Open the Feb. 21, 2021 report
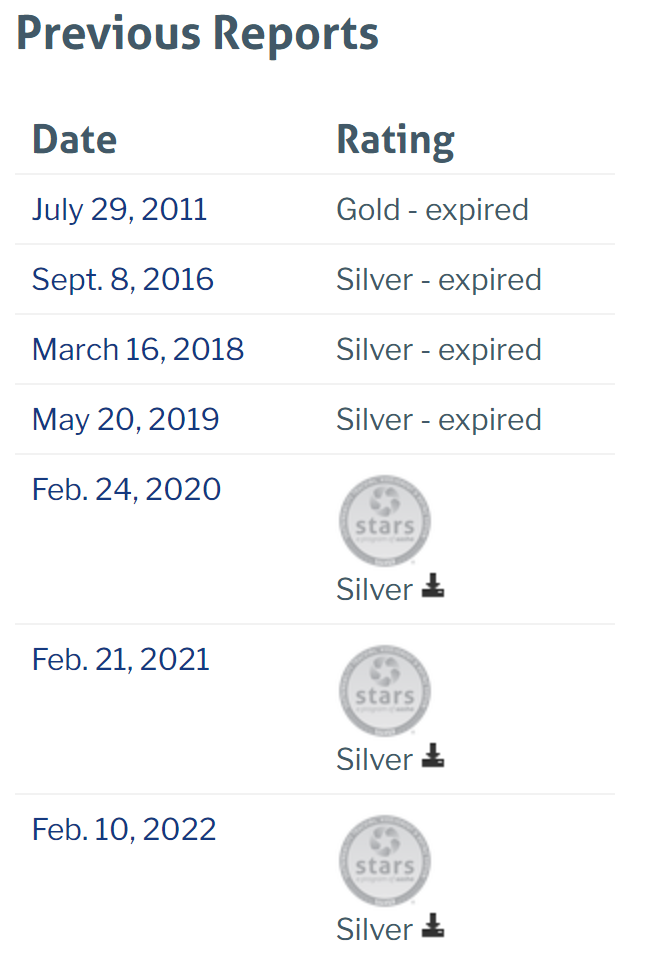 (121, 660)
